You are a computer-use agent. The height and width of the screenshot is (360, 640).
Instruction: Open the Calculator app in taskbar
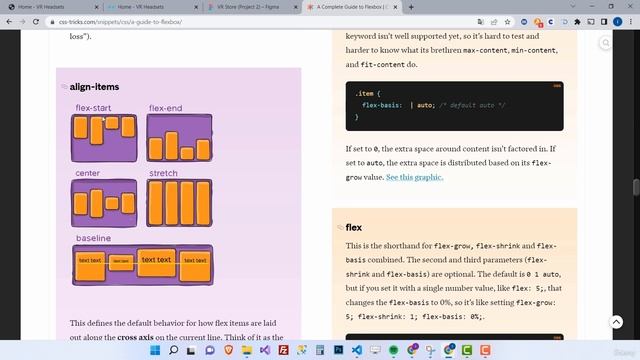pyautogui.click(x=320, y=350)
